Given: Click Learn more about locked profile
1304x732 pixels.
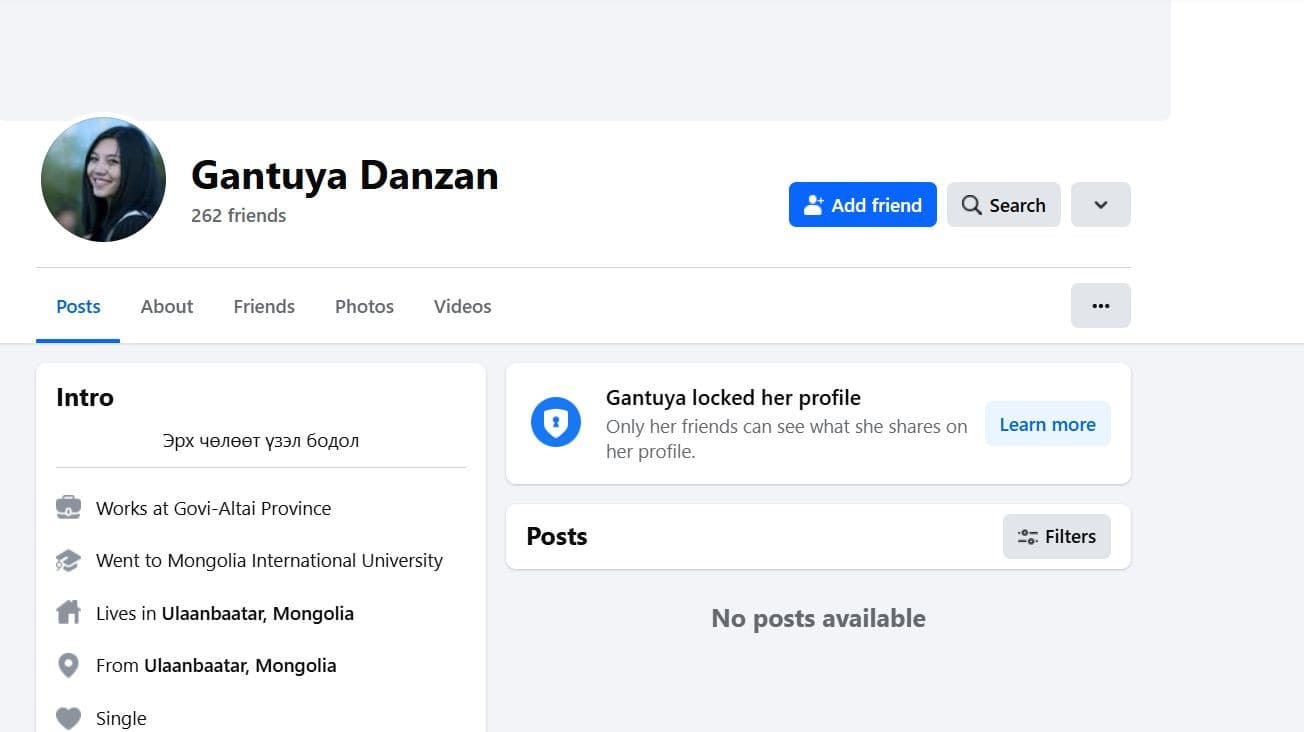Looking at the screenshot, I should click(x=1047, y=424).
